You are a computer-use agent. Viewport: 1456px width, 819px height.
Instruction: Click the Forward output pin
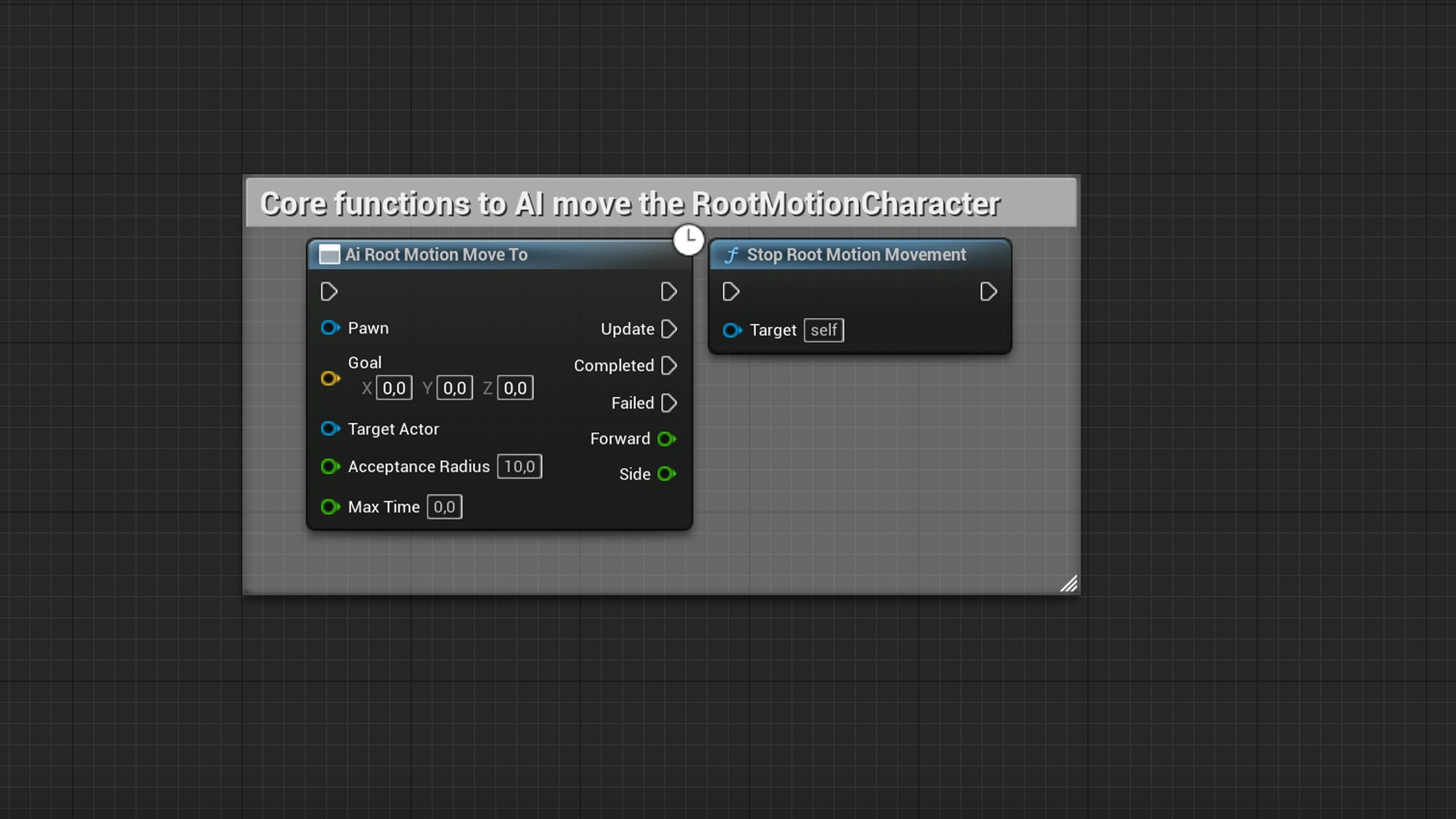pyautogui.click(x=667, y=438)
